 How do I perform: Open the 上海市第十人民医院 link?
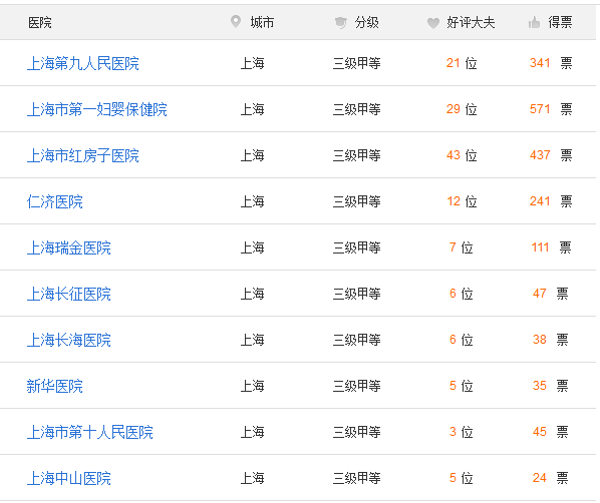[90, 432]
